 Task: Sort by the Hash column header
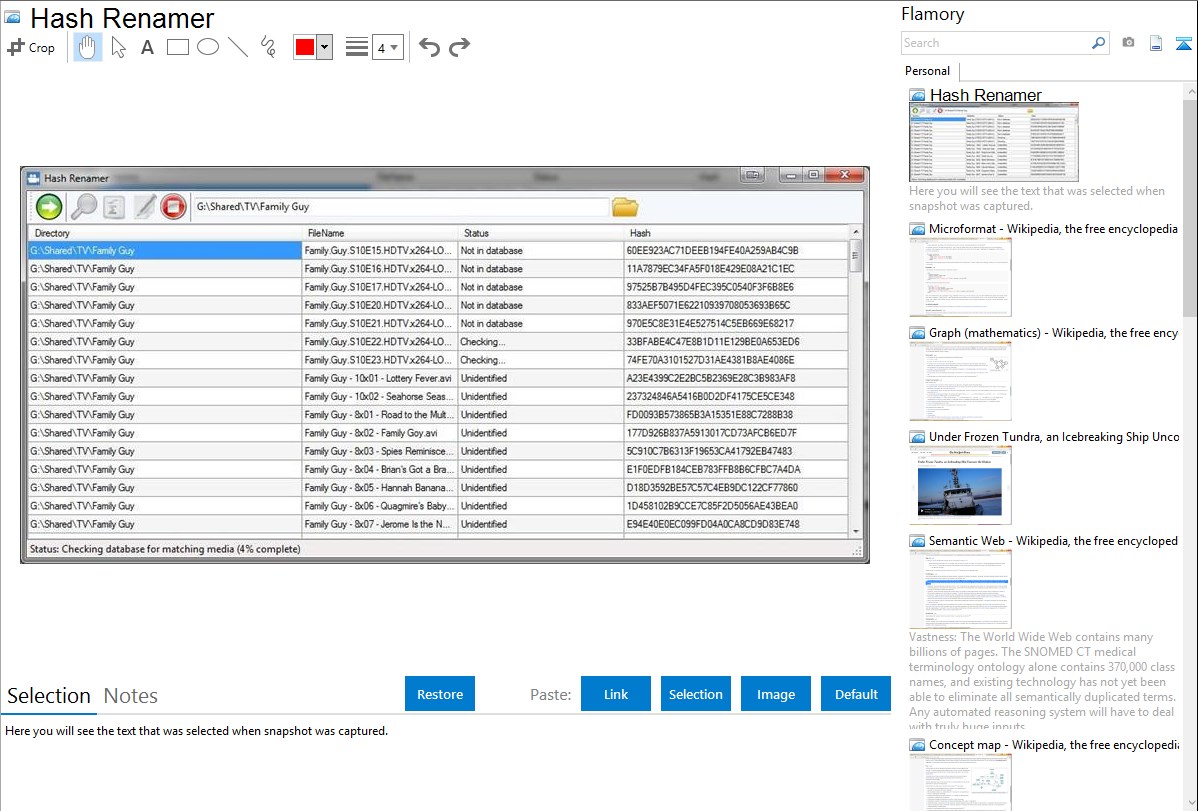click(736, 233)
